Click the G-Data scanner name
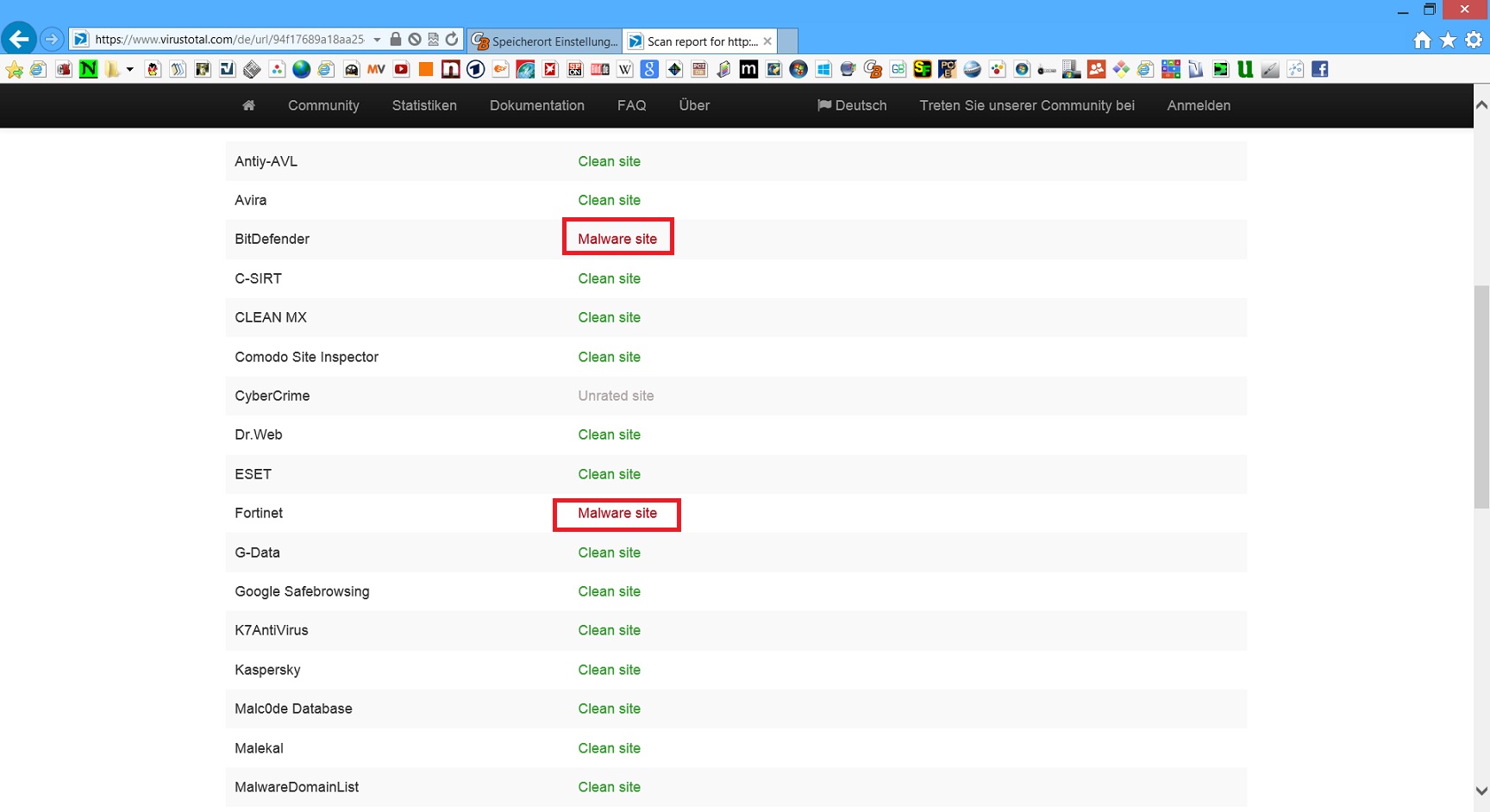The height and width of the screenshot is (812, 1490). point(257,553)
